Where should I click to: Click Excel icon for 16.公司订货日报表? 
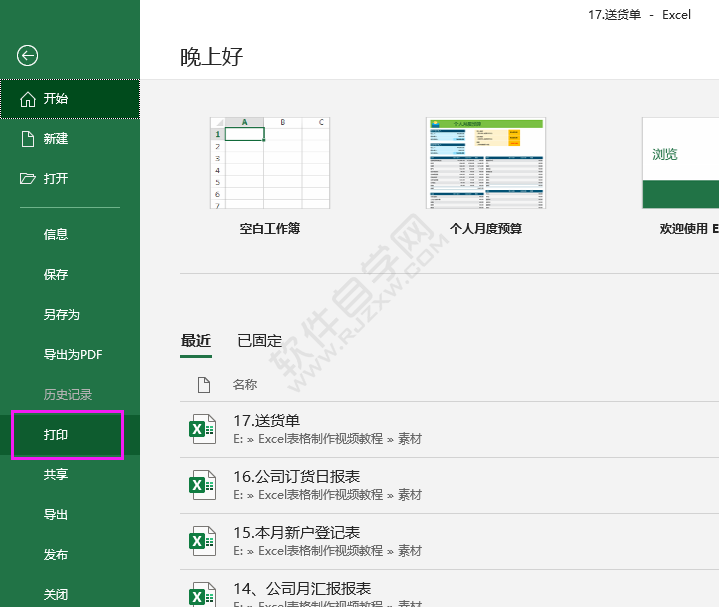(202, 485)
